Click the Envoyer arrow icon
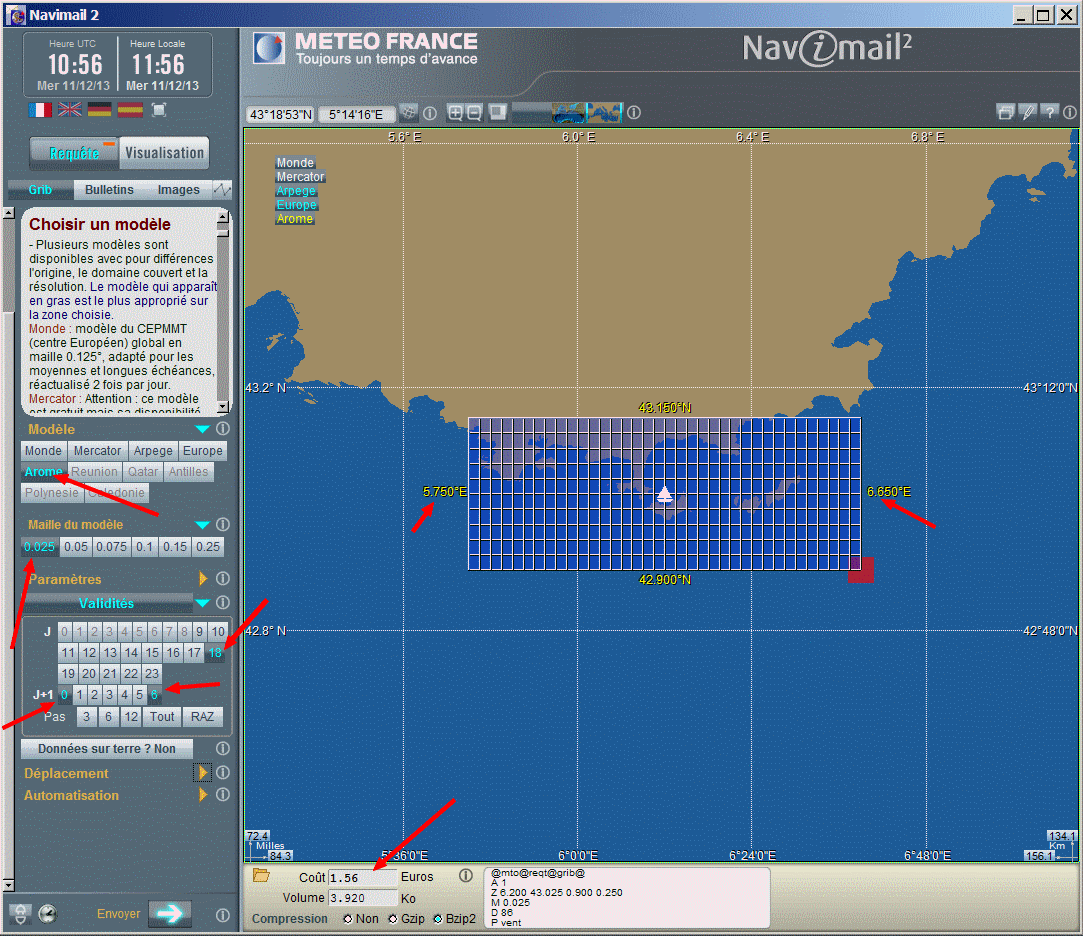Image resolution: width=1083 pixels, height=936 pixels. (170, 913)
